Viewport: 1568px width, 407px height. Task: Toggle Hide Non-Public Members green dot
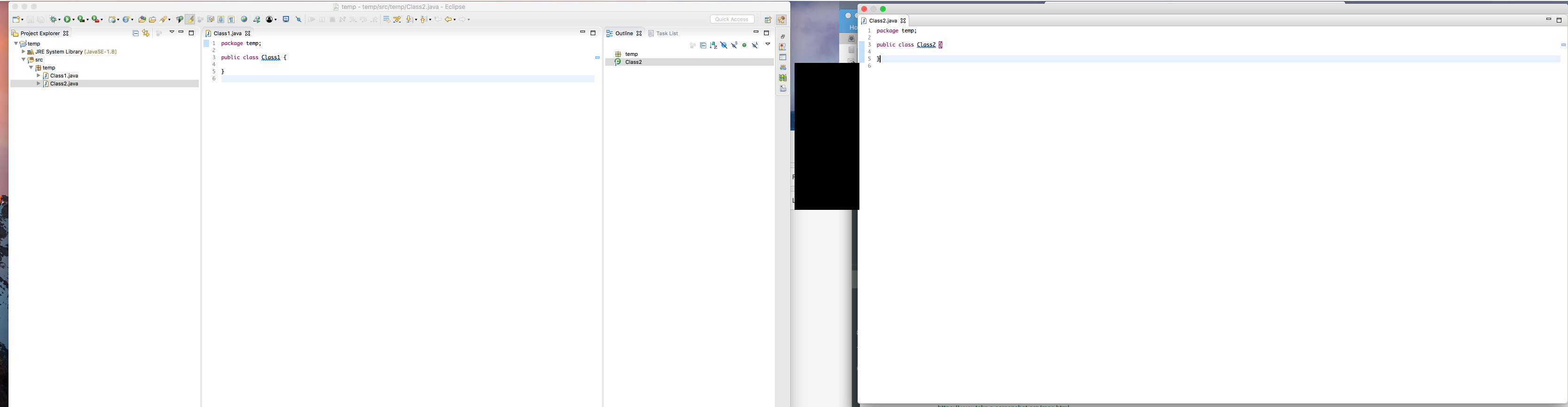tap(744, 45)
